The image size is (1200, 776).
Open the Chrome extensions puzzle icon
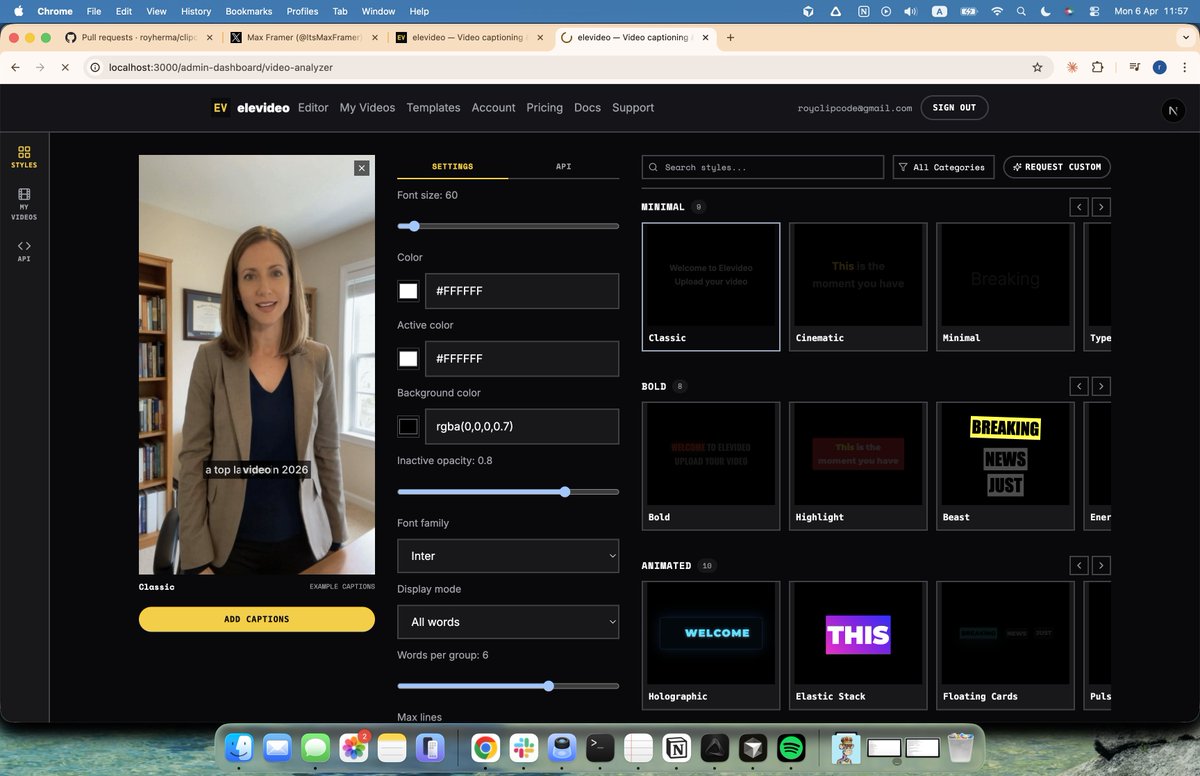pyautogui.click(x=1097, y=67)
